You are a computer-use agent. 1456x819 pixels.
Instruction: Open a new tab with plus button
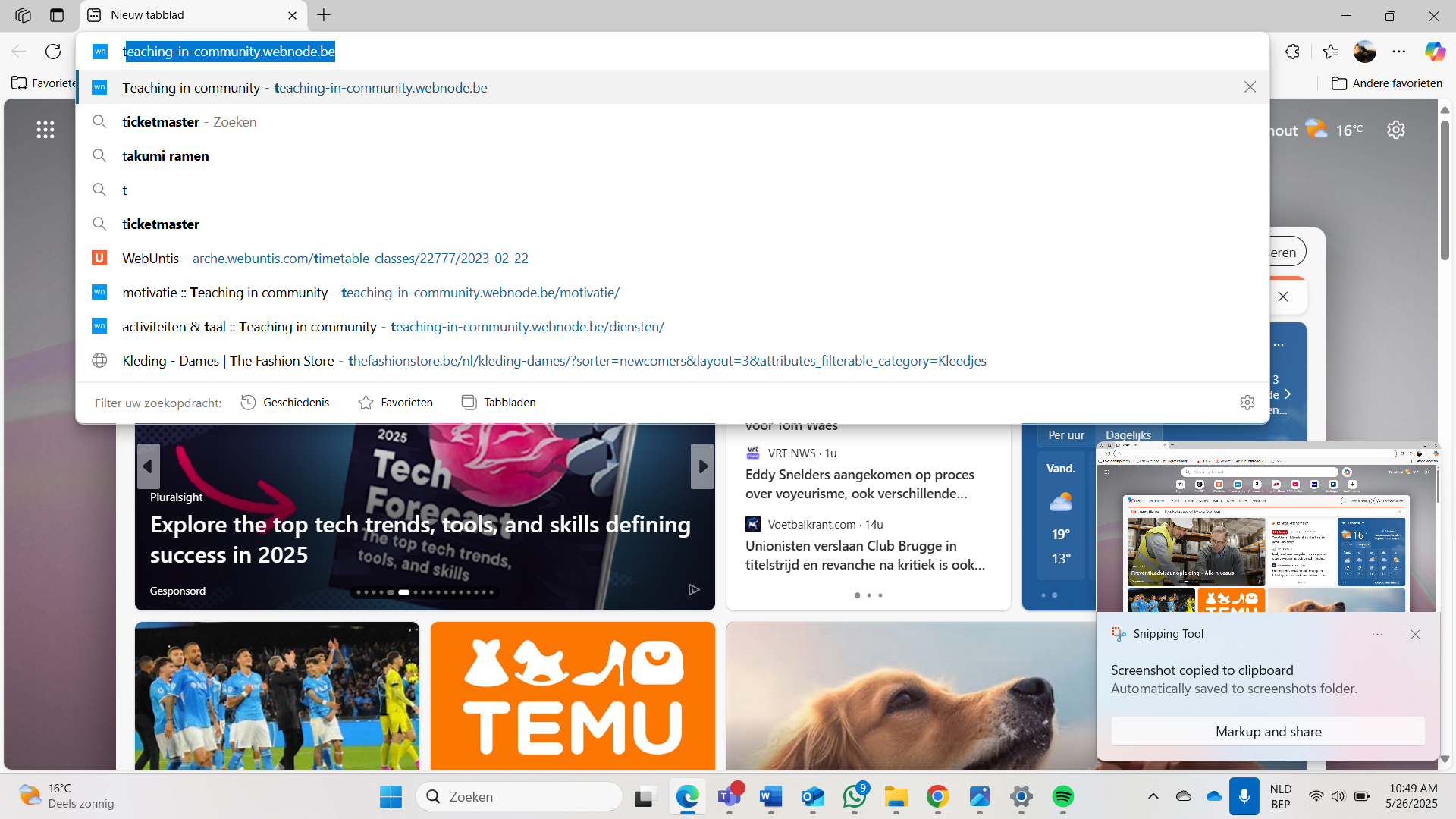tap(324, 15)
